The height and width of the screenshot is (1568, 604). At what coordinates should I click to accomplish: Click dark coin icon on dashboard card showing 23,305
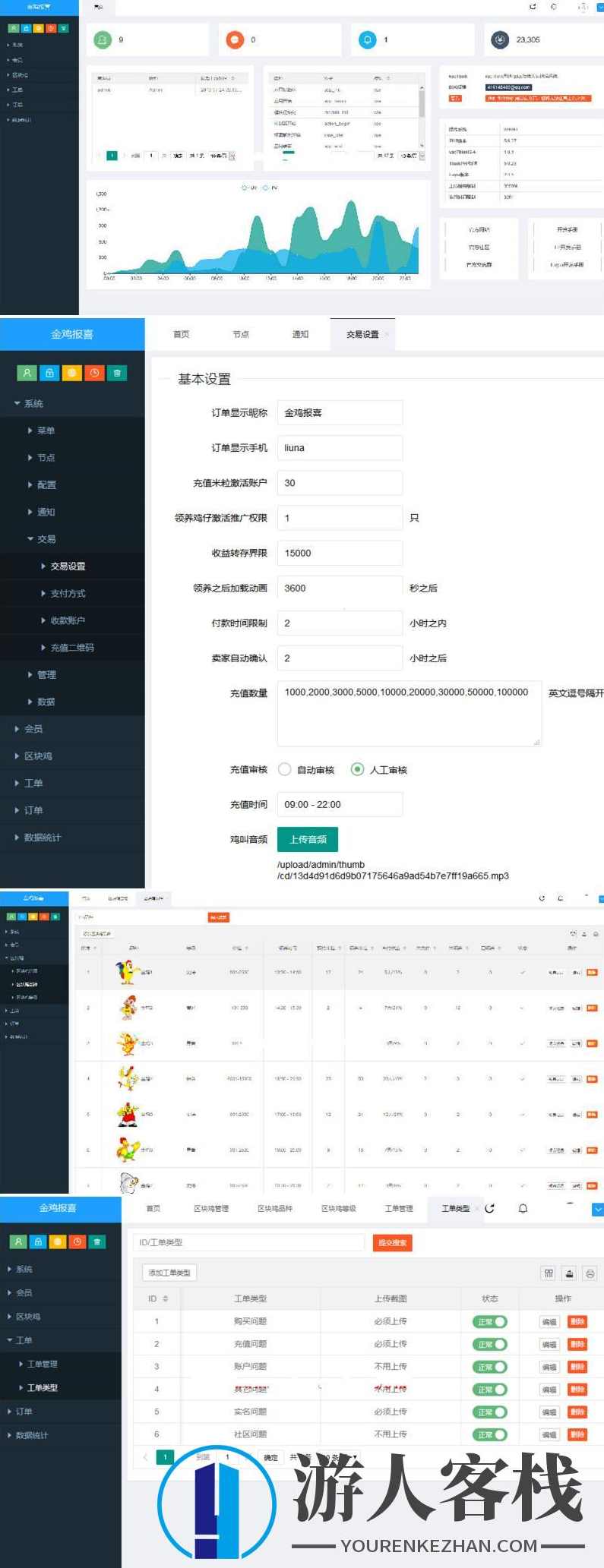click(x=499, y=39)
